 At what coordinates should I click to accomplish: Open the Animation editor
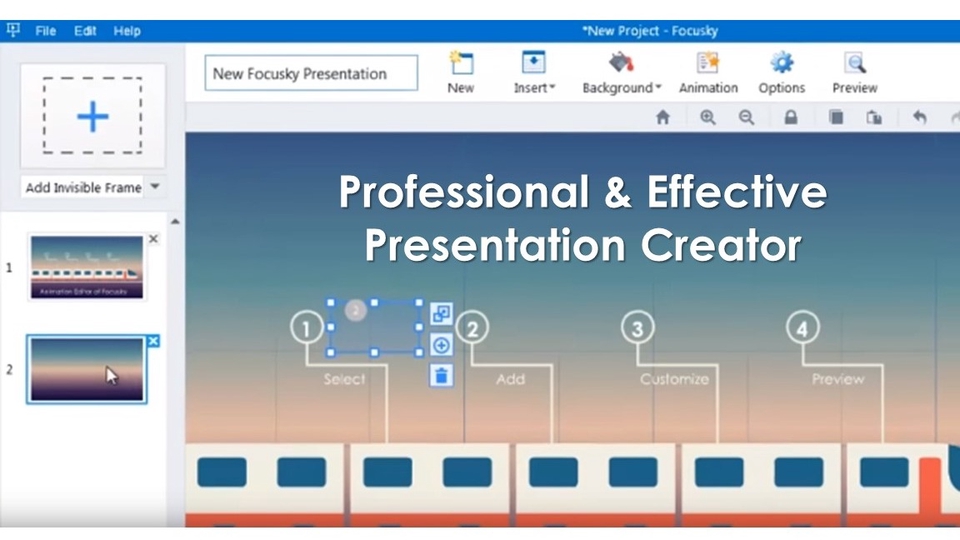pos(708,73)
